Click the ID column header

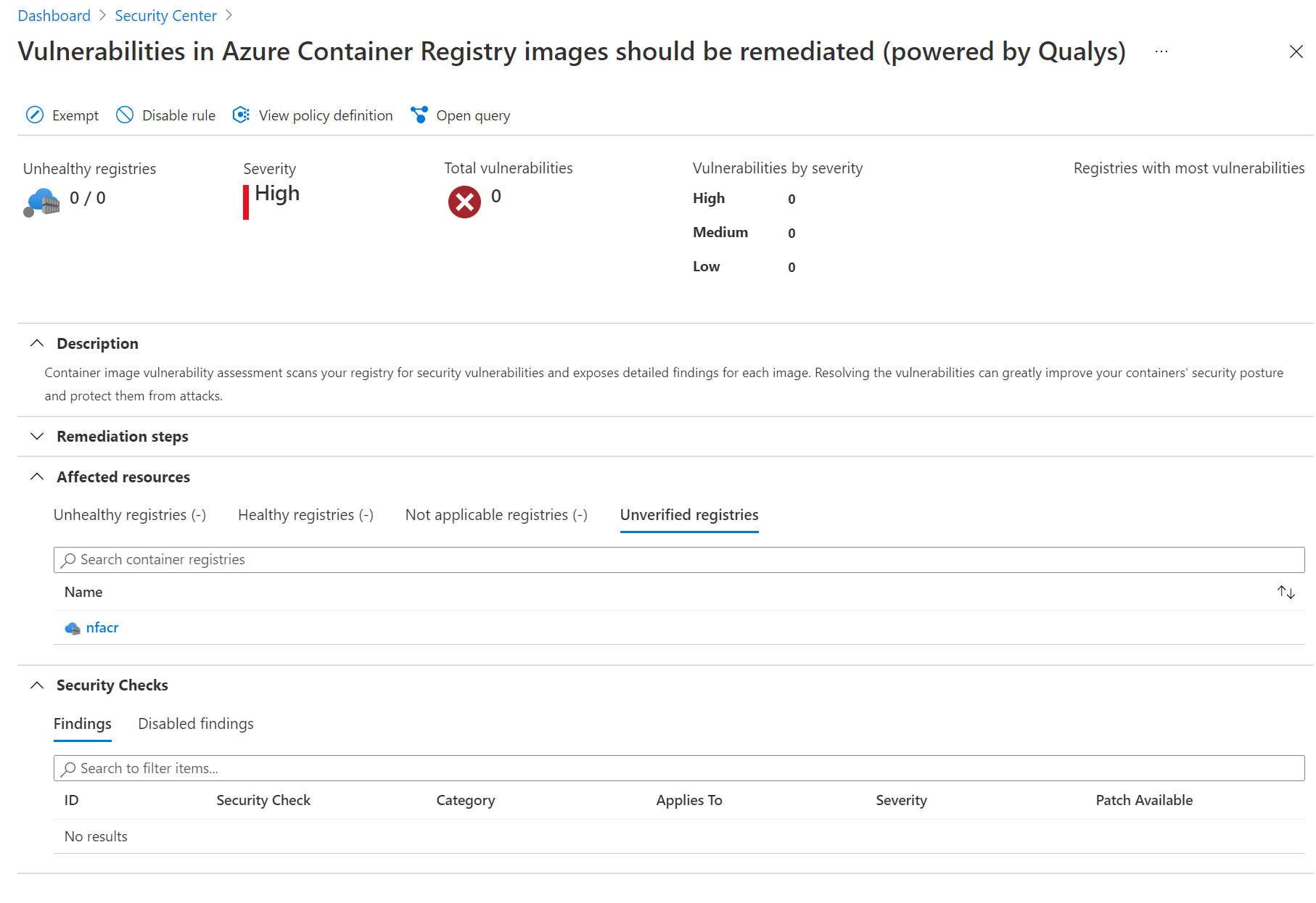[71, 800]
